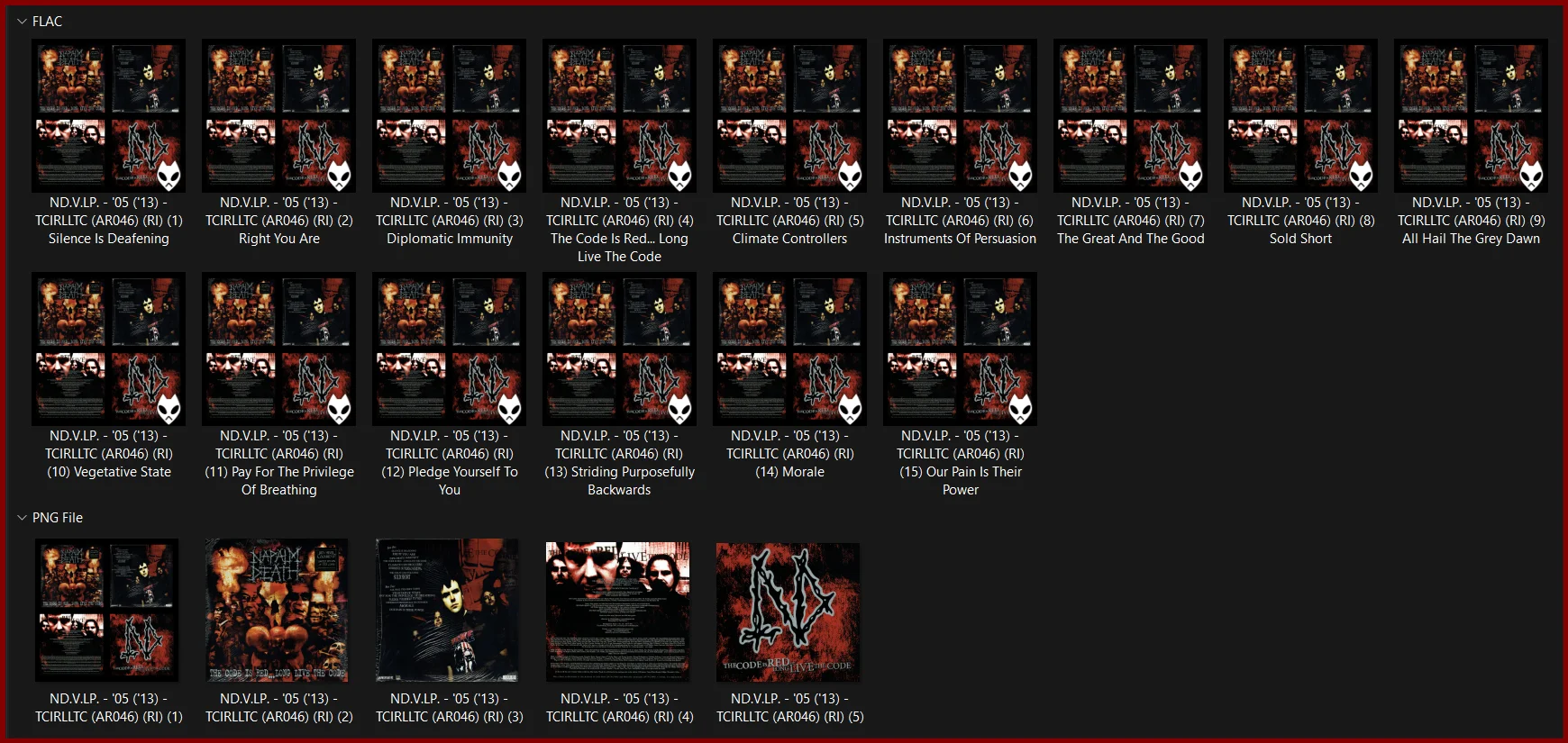
Task: Click the (11) Pay For The Privilege name
Action: pos(279,463)
